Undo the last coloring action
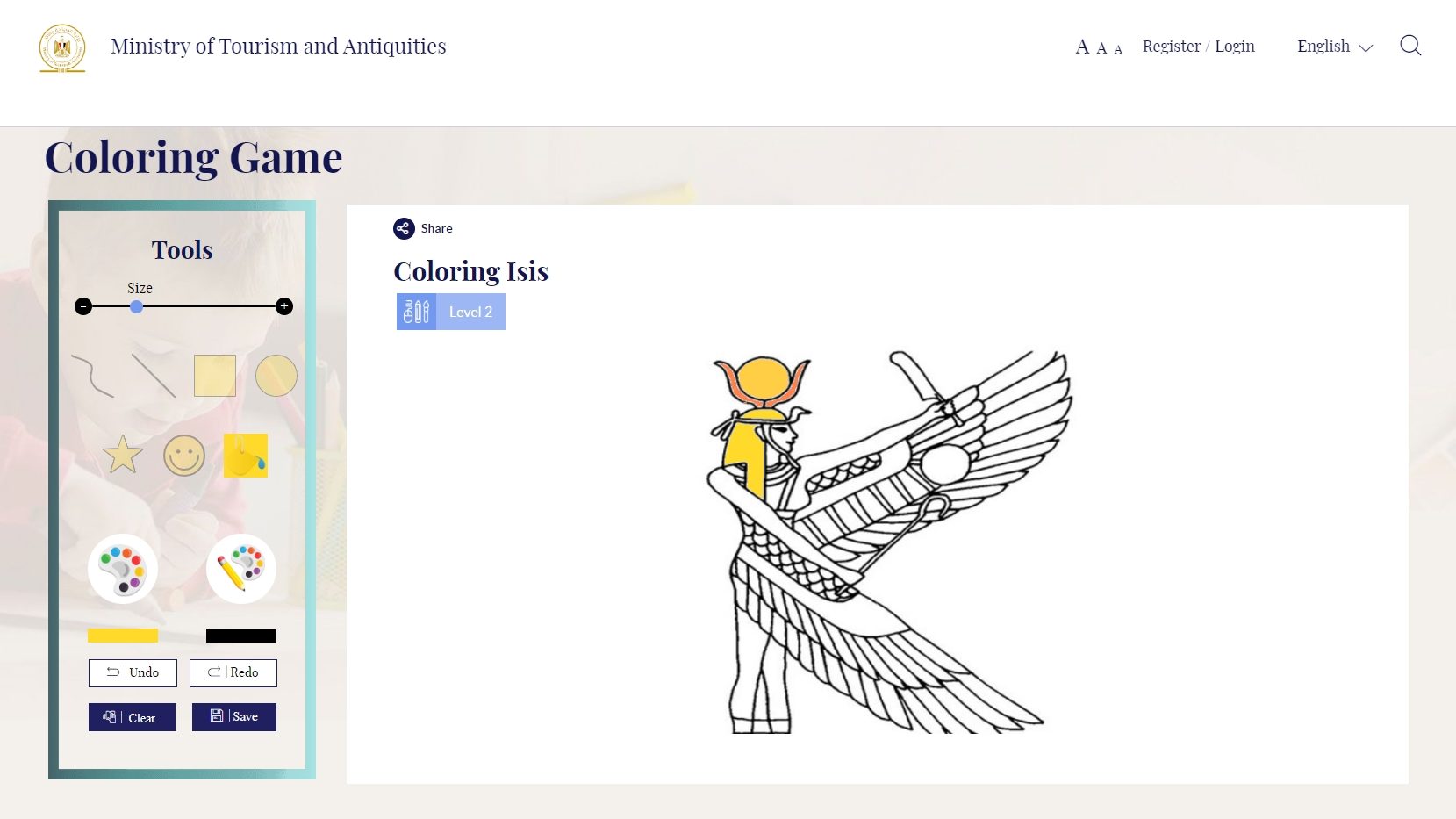Screen dimensions: 1456x819 pos(133,673)
